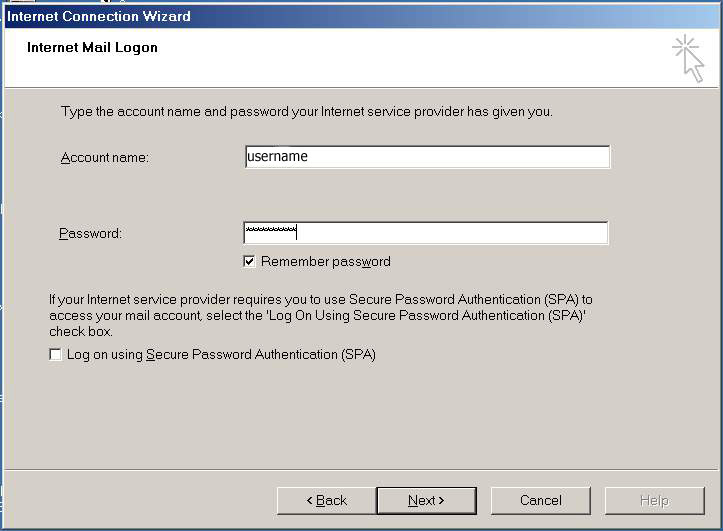Click the wizard cursor sparkle icon
The image size is (723, 531).
click(x=688, y=57)
